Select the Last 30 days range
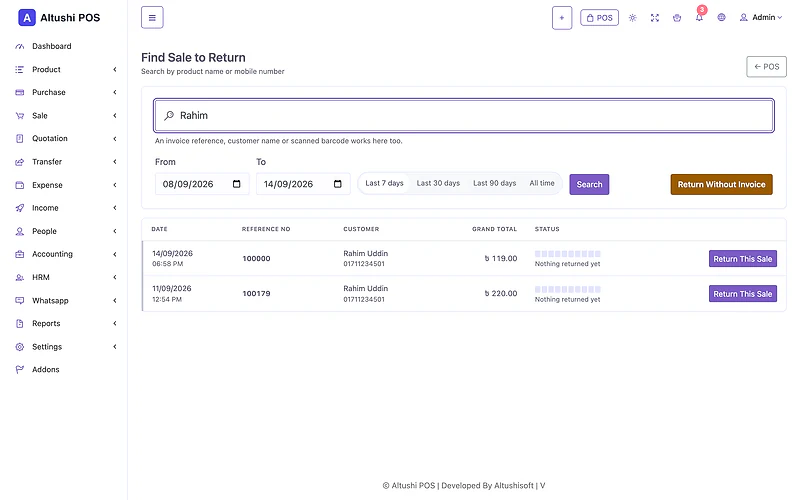This screenshot has width=800, height=500. tap(438, 183)
